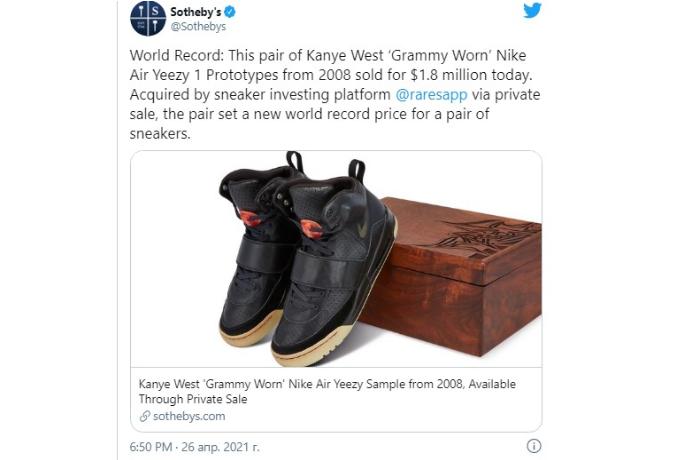This screenshot has width=700, height=460.
Task: Click the sothebys.com domain link
Action: (189, 416)
